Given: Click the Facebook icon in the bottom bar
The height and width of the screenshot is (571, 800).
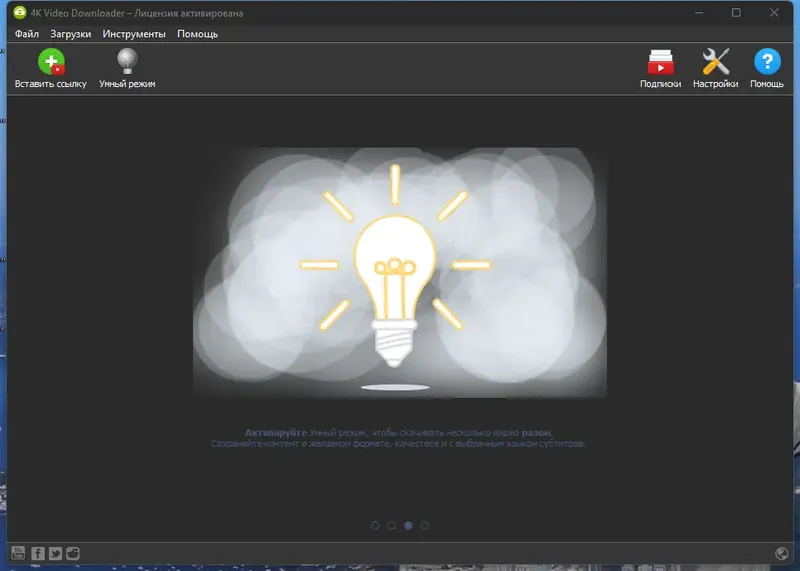Looking at the screenshot, I should coord(38,553).
